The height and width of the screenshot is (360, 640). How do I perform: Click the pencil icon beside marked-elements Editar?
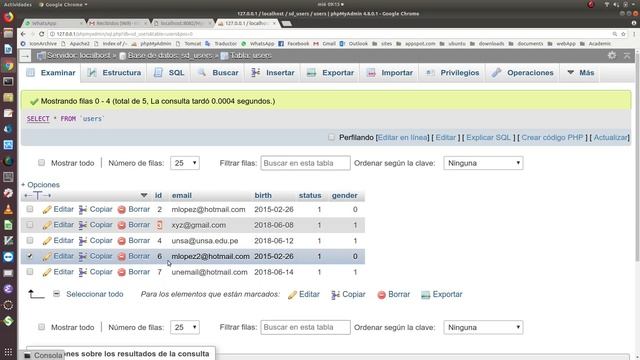pos(292,295)
